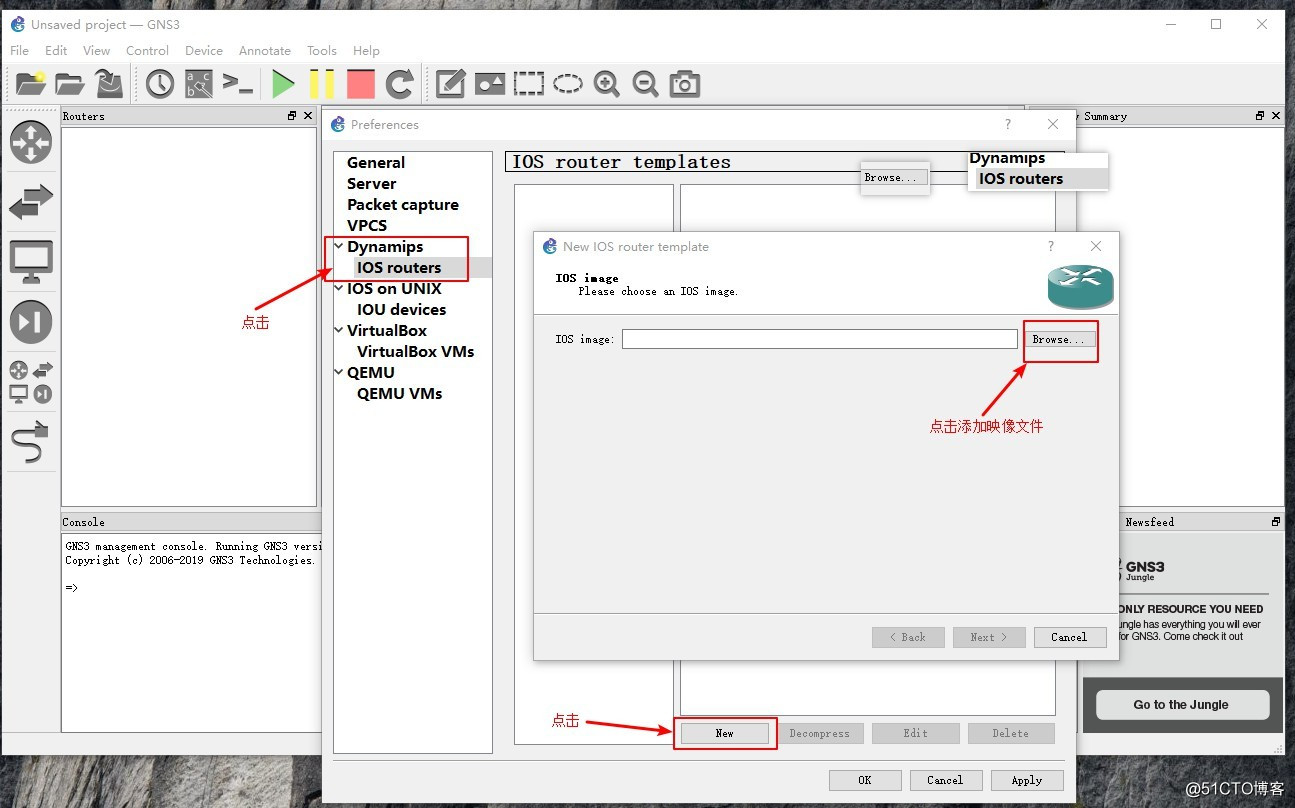Image resolution: width=1295 pixels, height=808 pixels.
Task: Start all devices with green play icon
Action: point(283,84)
